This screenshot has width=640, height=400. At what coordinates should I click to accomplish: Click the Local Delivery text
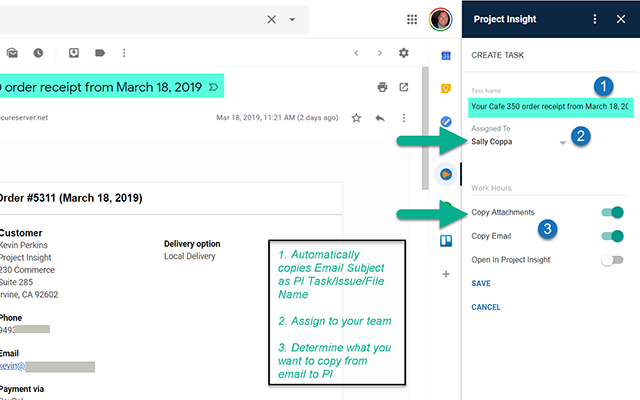(x=189, y=256)
